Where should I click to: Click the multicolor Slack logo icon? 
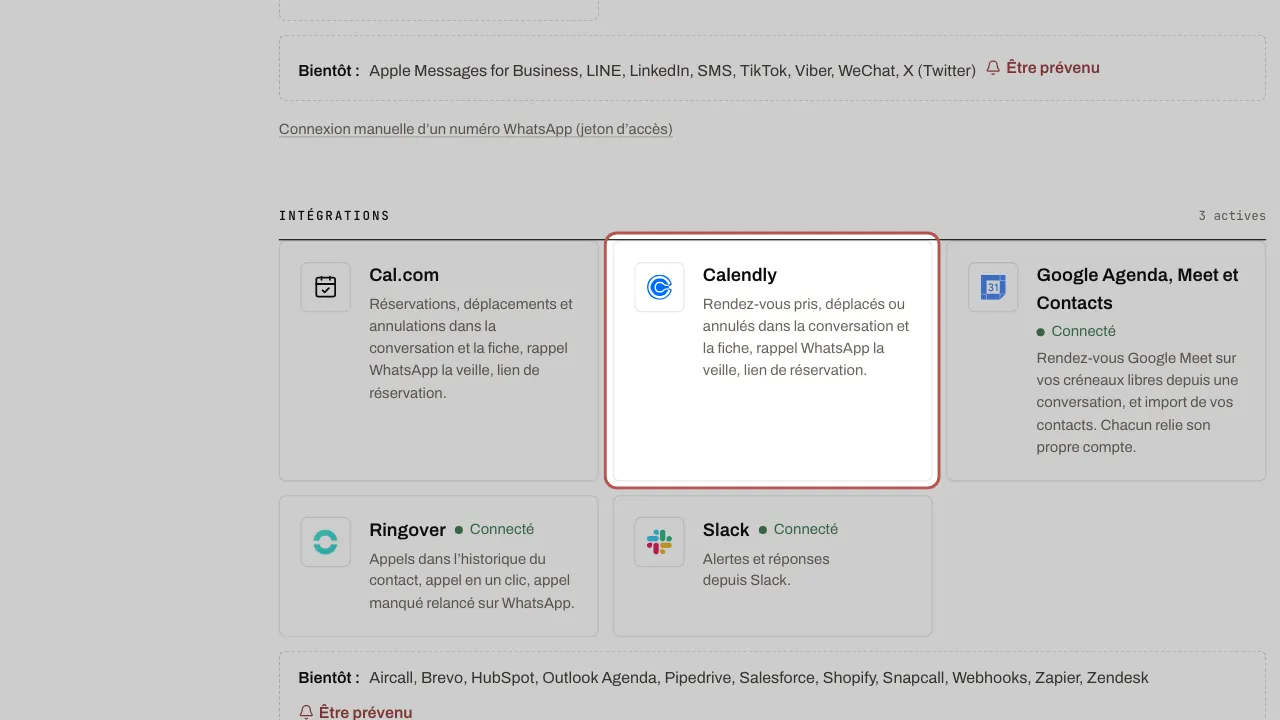tap(659, 542)
